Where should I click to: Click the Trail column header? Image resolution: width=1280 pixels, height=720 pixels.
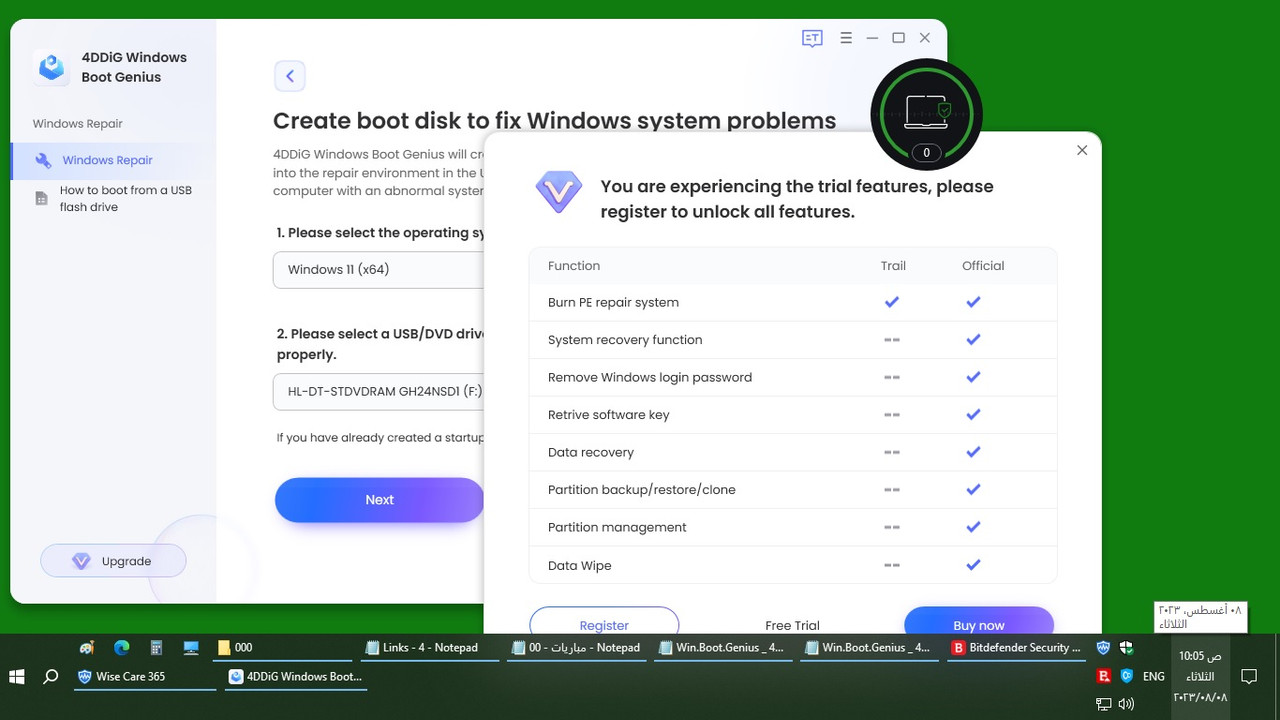click(x=893, y=266)
